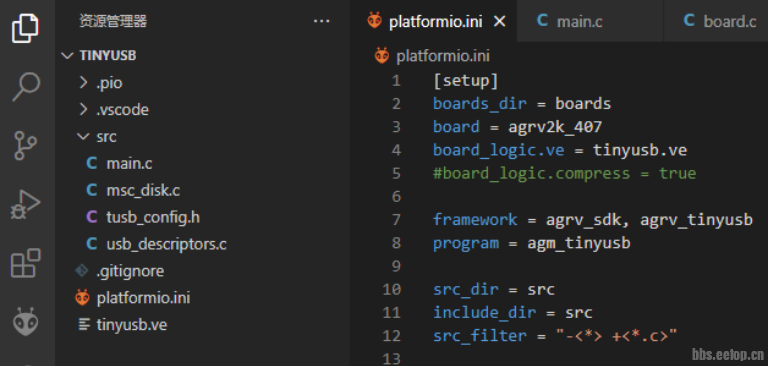Click the src_dir key on line 10
Screen dimensions: 769x366
465,289
